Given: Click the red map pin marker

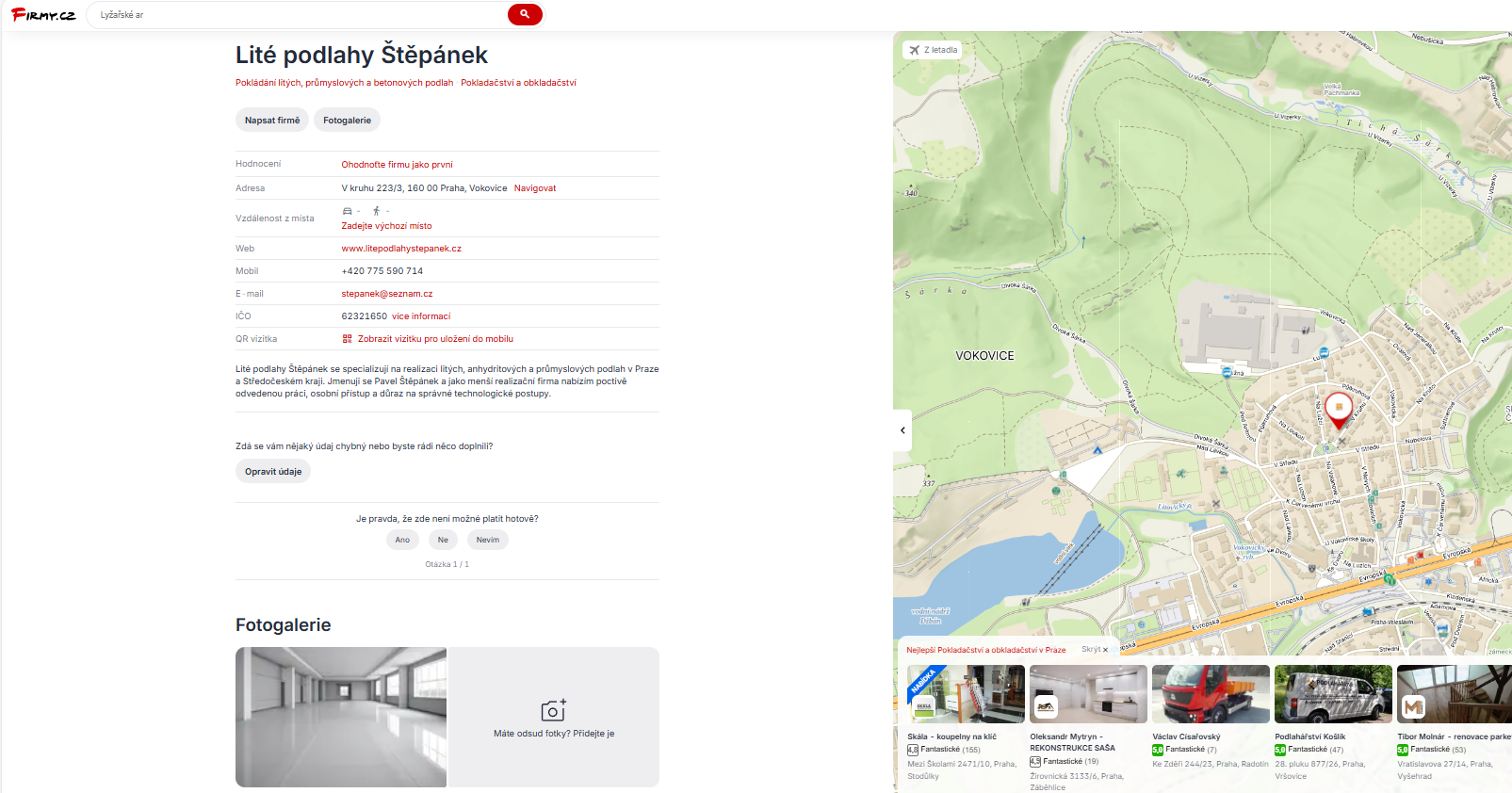Looking at the screenshot, I should click(x=1339, y=410).
